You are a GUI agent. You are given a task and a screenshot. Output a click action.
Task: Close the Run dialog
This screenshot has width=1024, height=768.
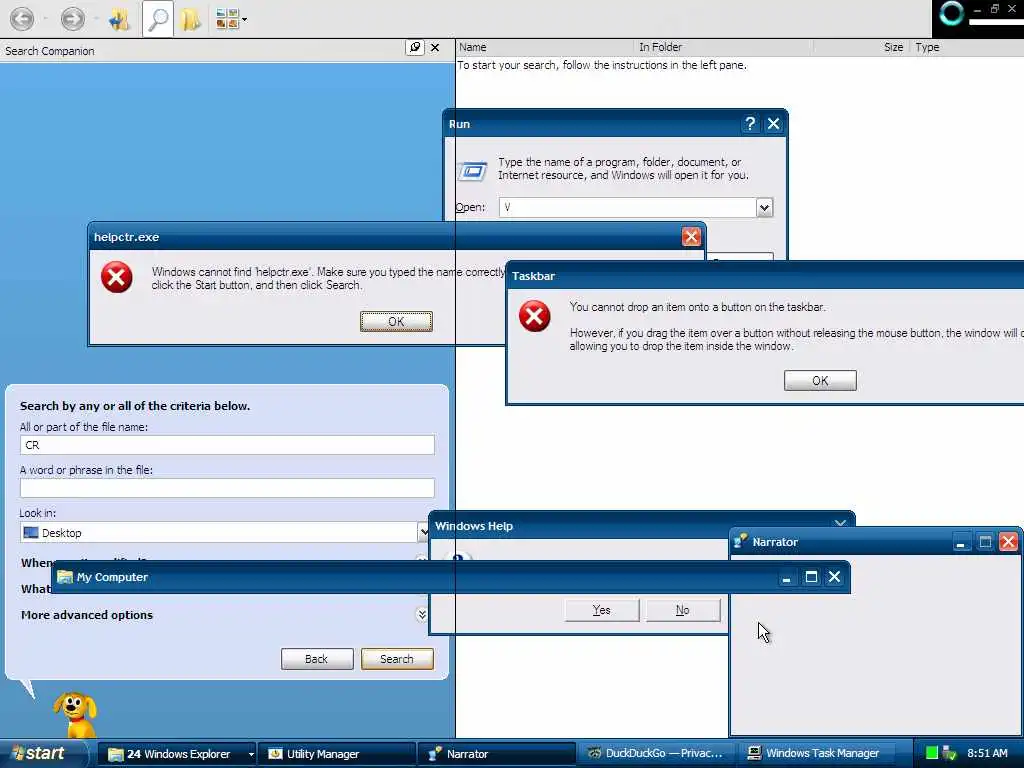pos(773,124)
